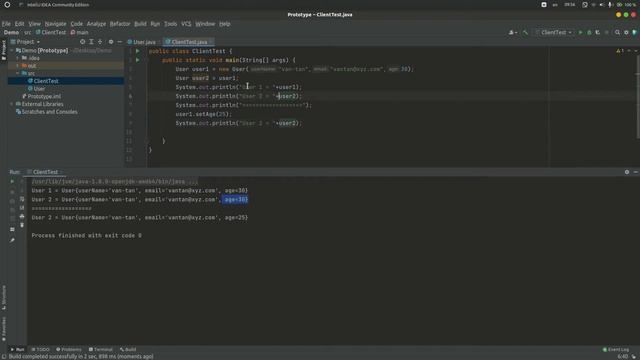Print the Run console output
The image size is (640, 360).
tap(22, 216)
